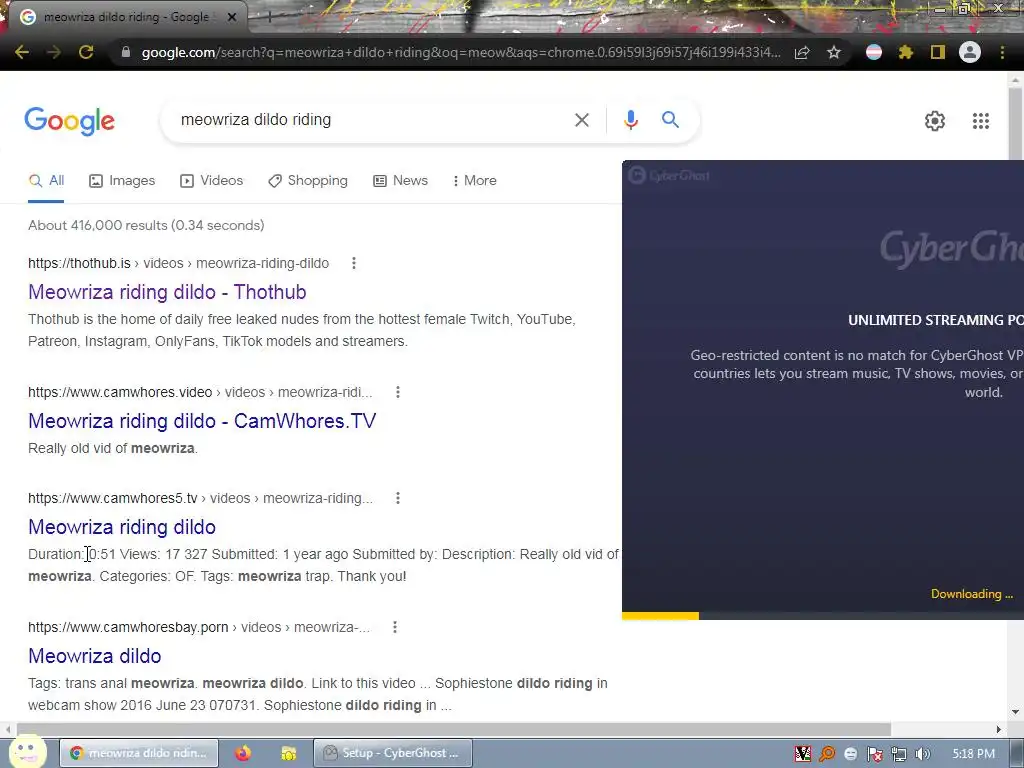The width and height of the screenshot is (1024, 768).
Task: Click the vertical scrollbar down arrow
Action: point(1015,712)
